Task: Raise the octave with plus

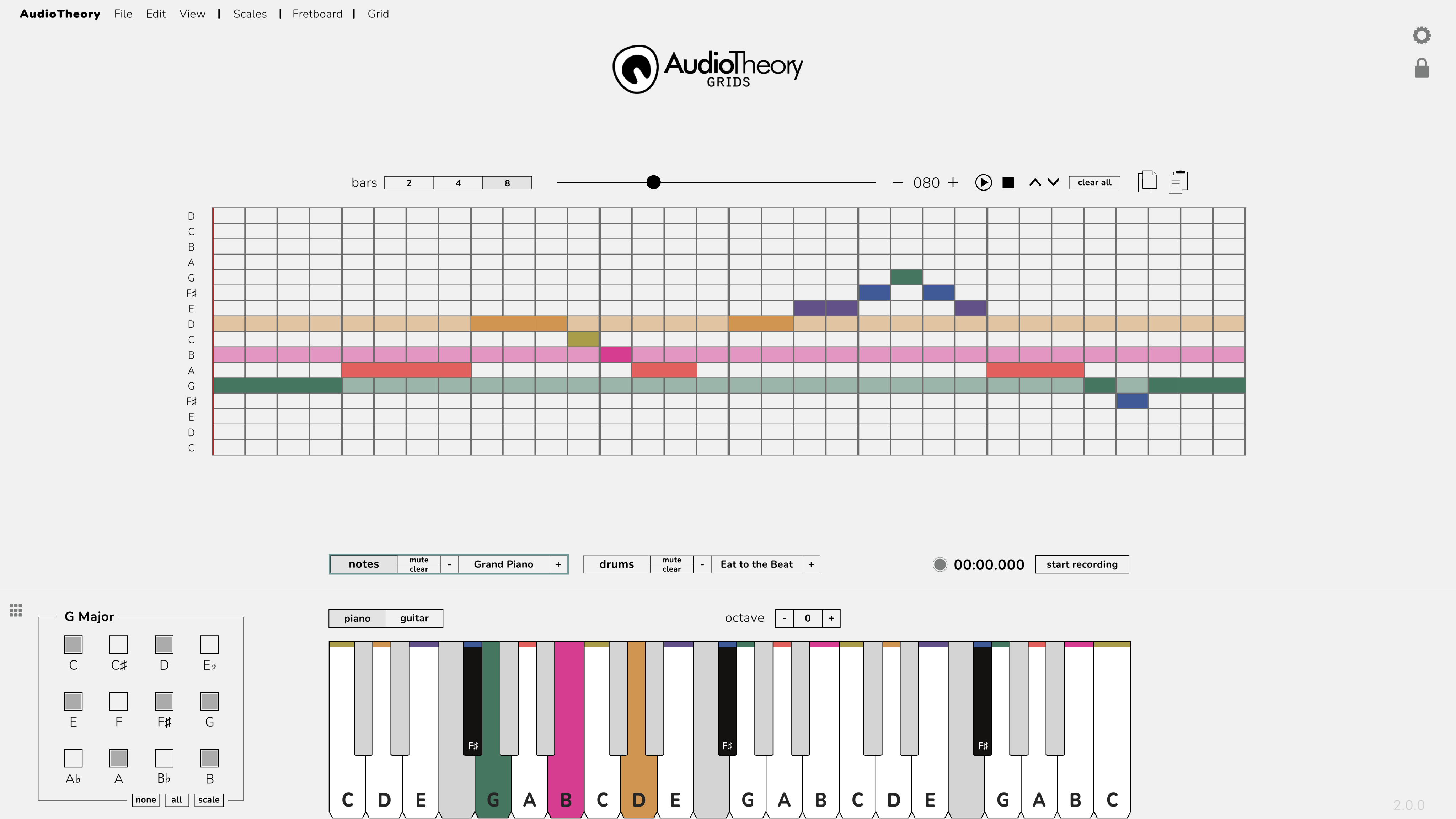Action: [831, 619]
